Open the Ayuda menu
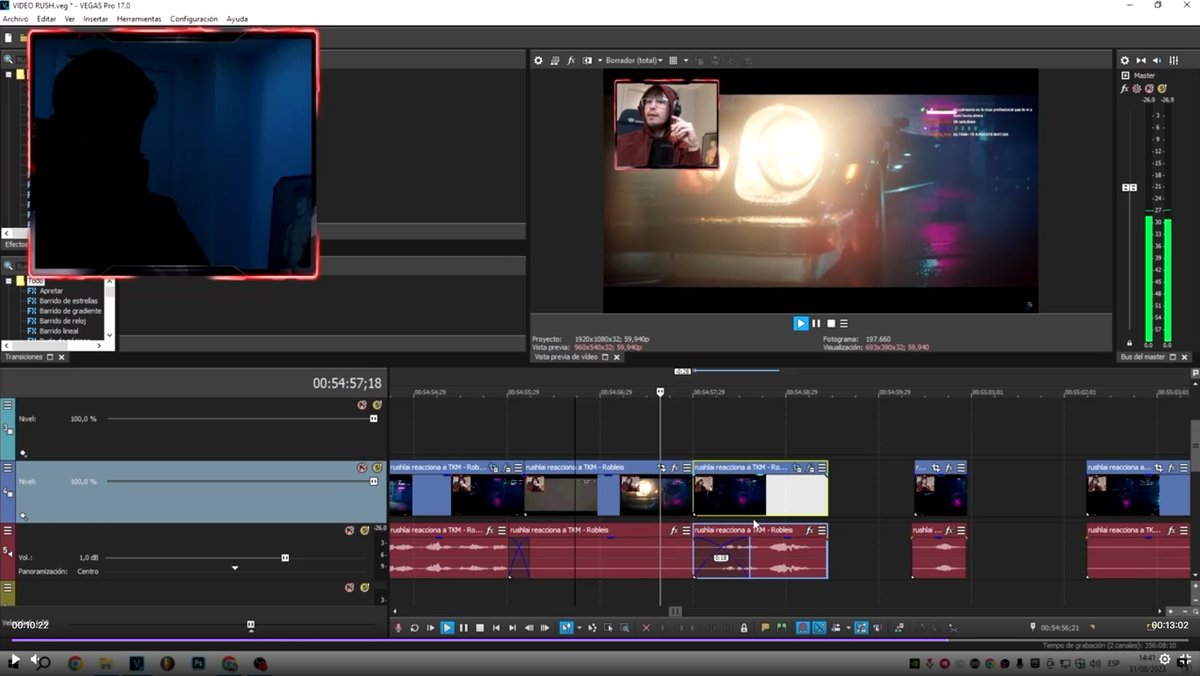The image size is (1200, 676). point(237,19)
